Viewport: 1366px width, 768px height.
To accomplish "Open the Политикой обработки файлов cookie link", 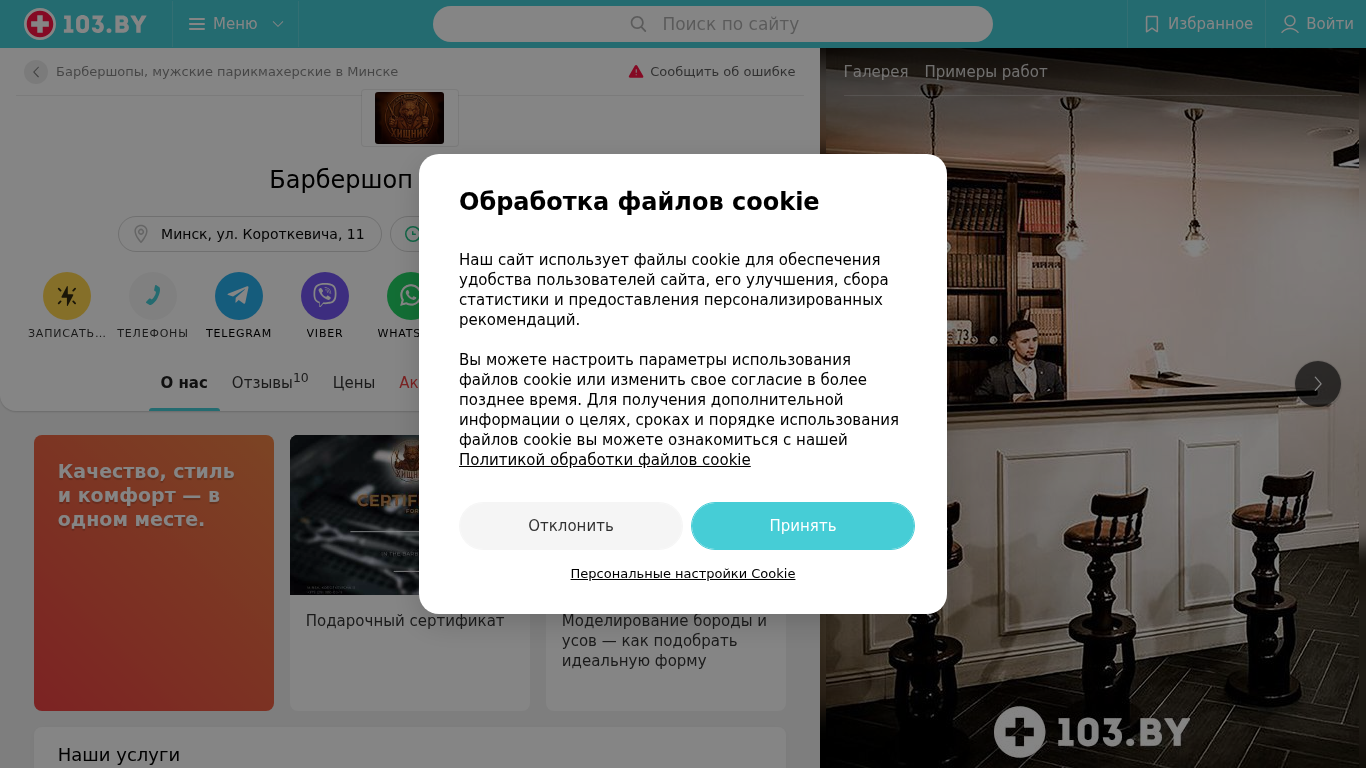I will [605, 460].
